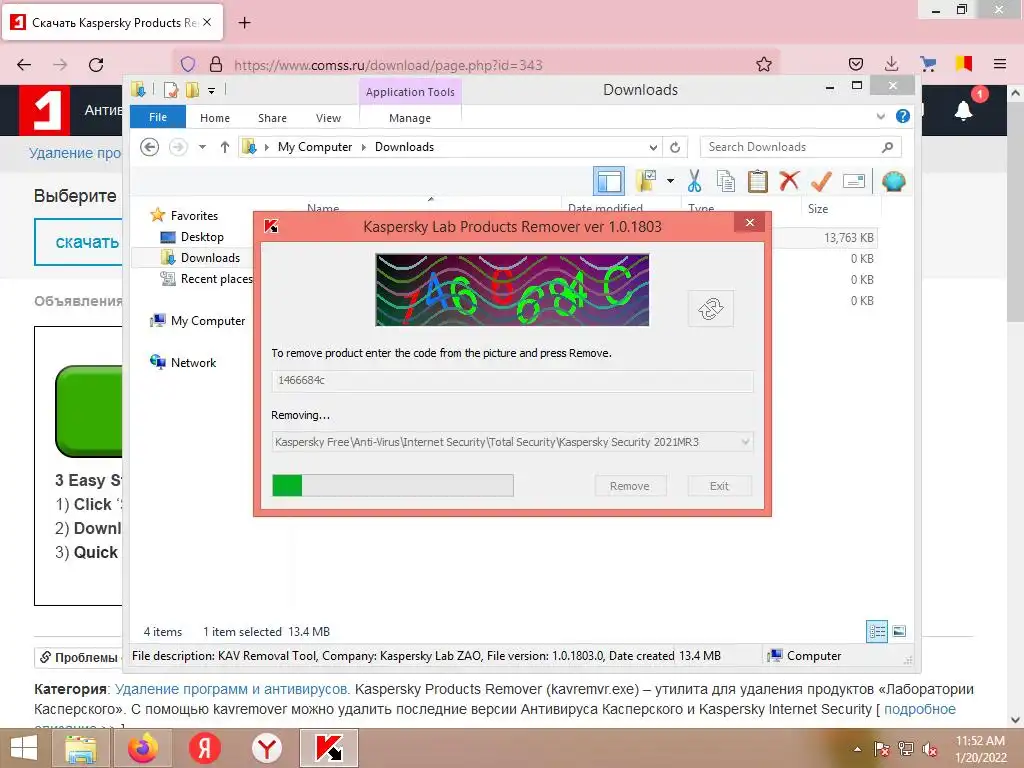
Task: Open the folder options dropdown arrow
Action: (x=670, y=181)
